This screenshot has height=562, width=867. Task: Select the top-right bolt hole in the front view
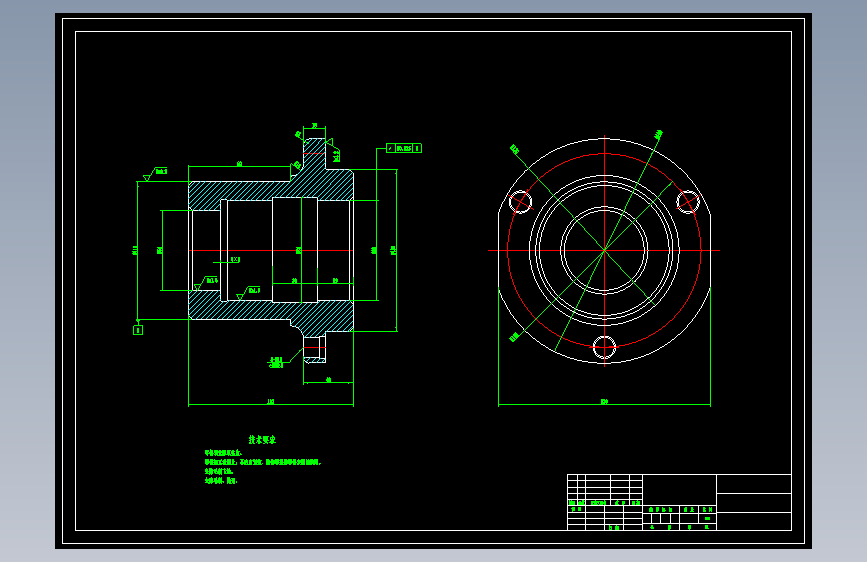(x=688, y=202)
